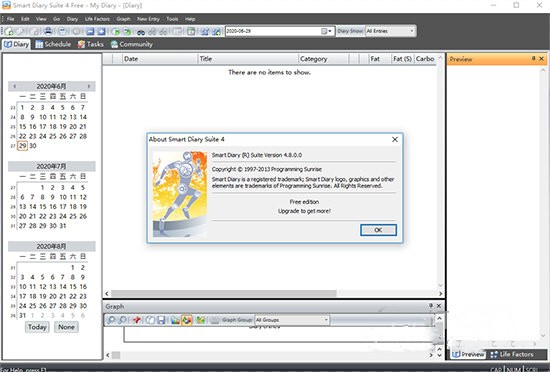Open the Help menu
This screenshot has width=550, height=372.
190,19
